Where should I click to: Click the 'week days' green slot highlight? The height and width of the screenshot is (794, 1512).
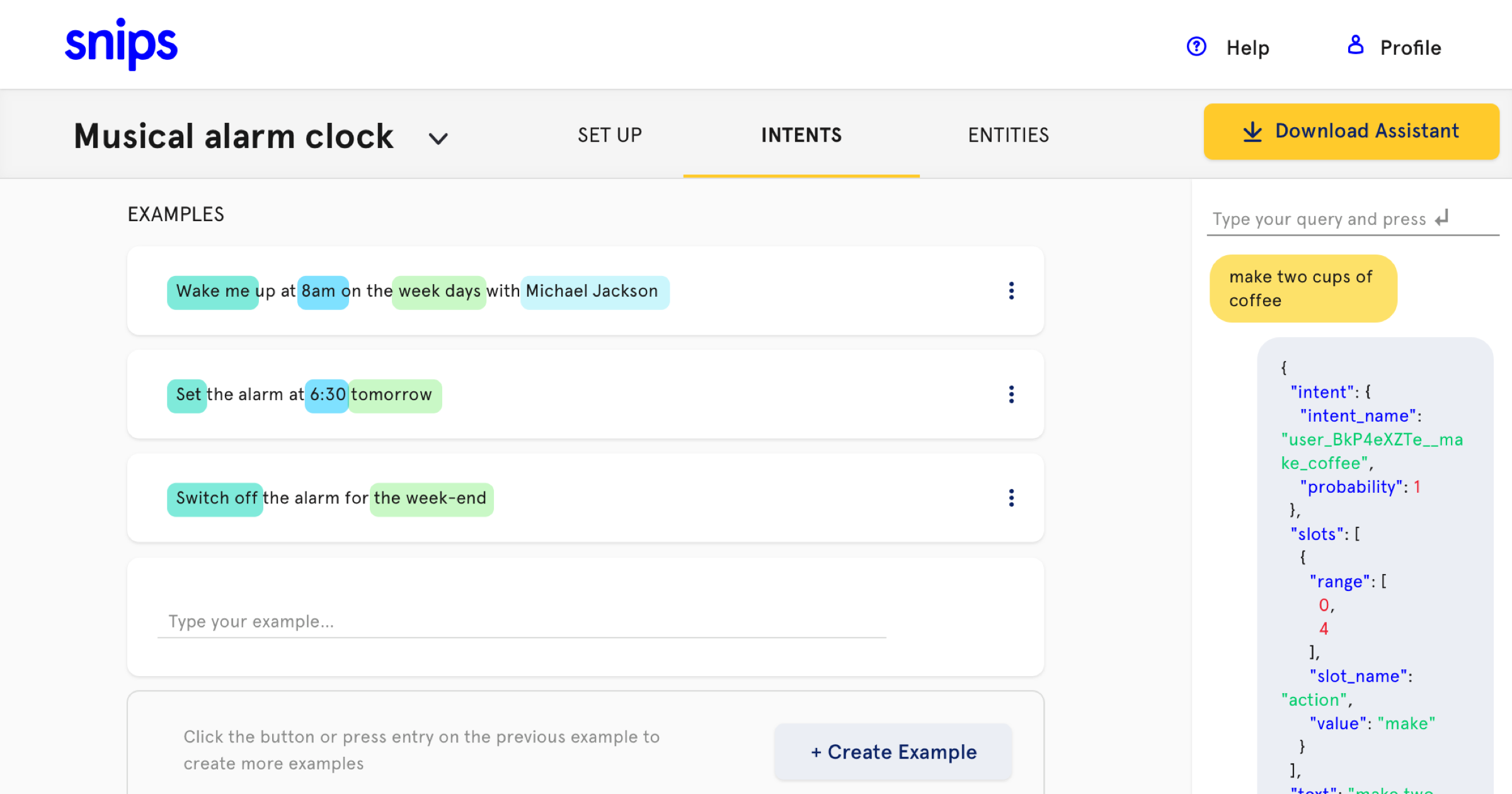coord(439,291)
